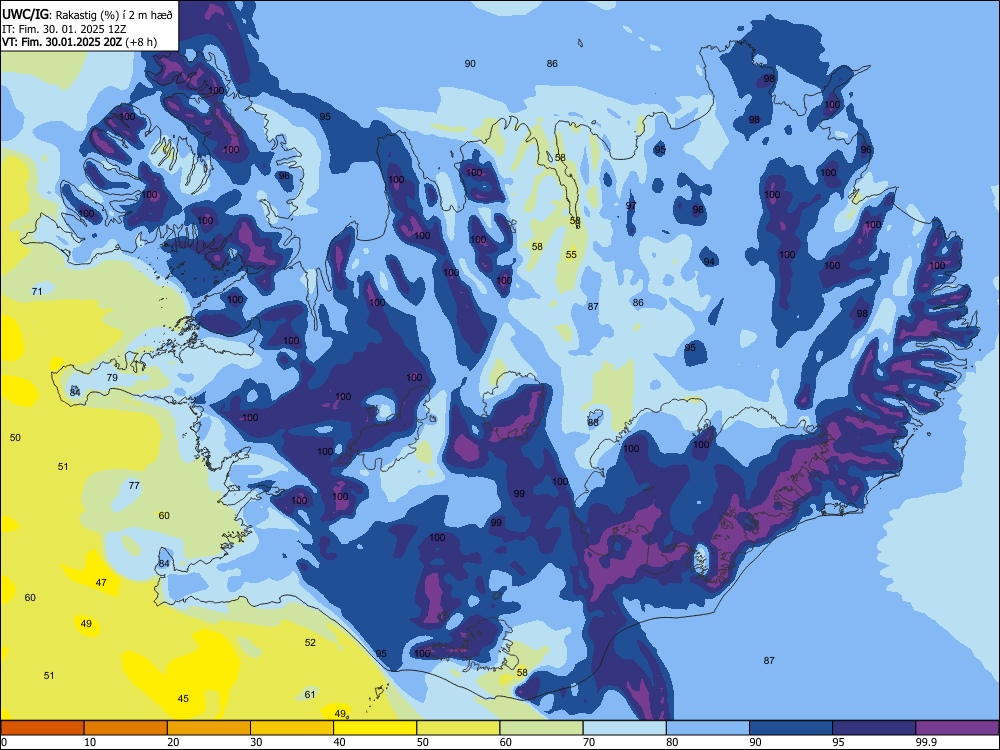Click the humidity value '45' on the map
Image resolution: width=1000 pixels, height=750 pixels.
183,698
